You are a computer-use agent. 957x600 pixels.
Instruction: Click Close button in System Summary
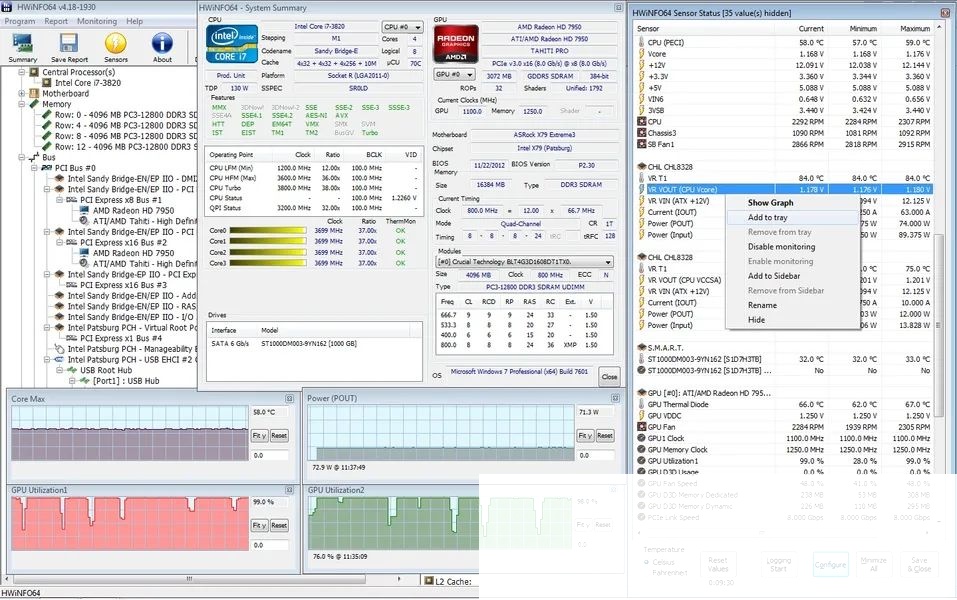(x=609, y=377)
